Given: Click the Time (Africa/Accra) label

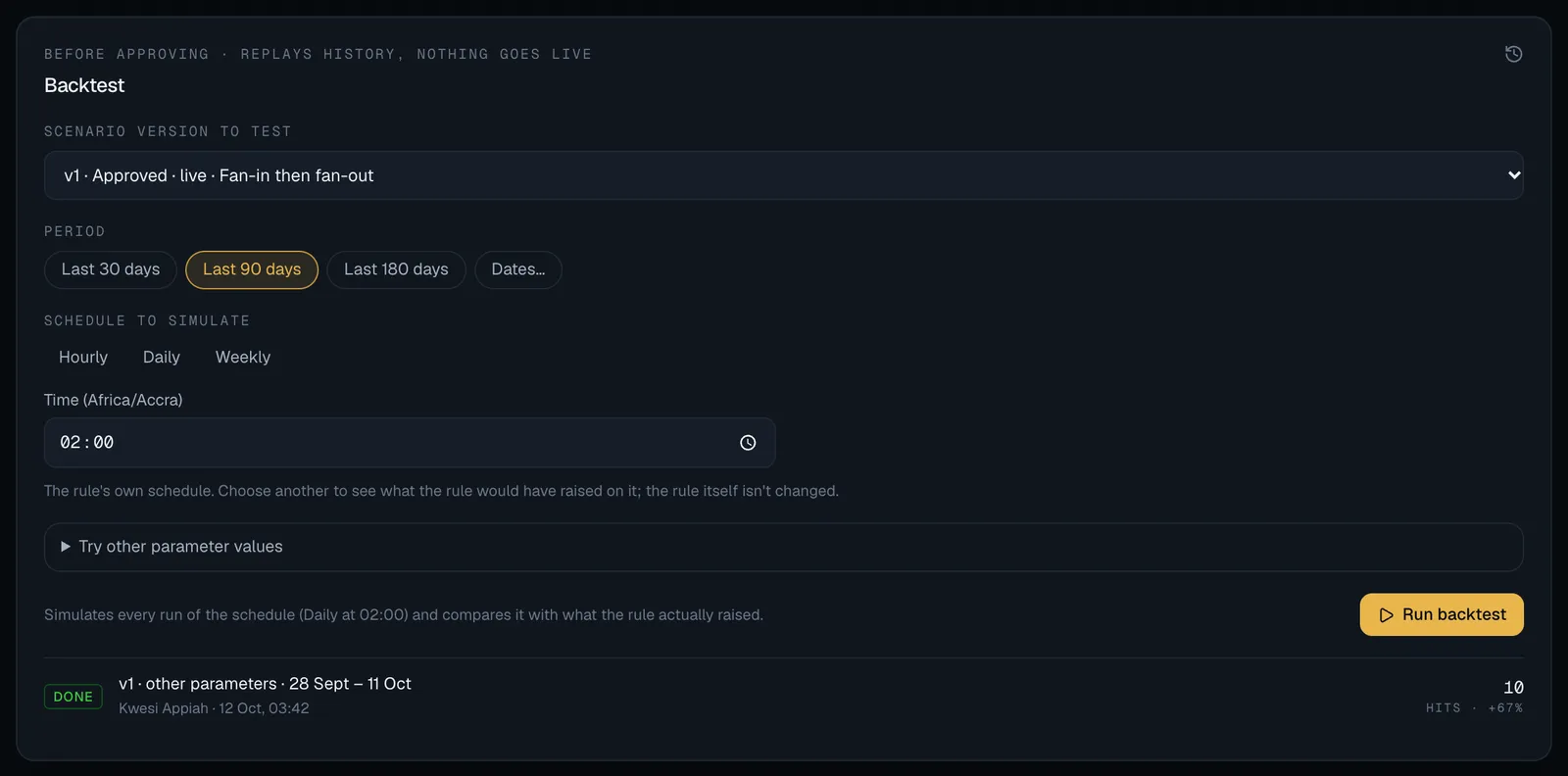Looking at the screenshot, I should [114, 400].
